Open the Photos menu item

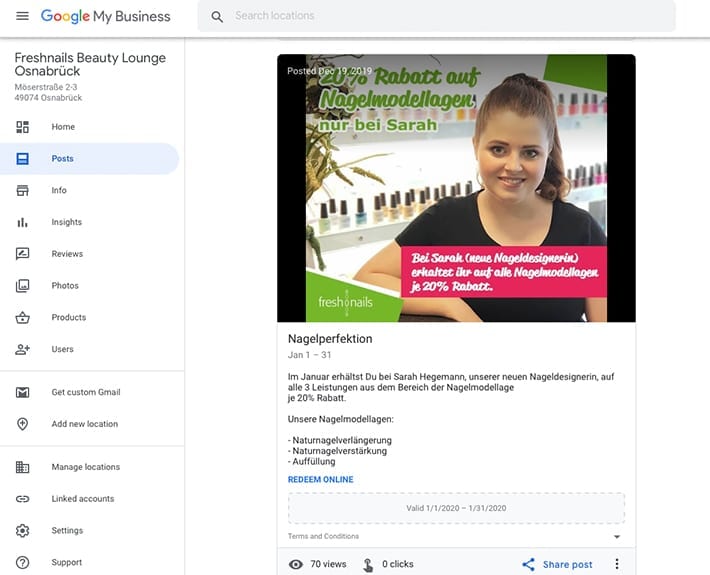point(89,285)
